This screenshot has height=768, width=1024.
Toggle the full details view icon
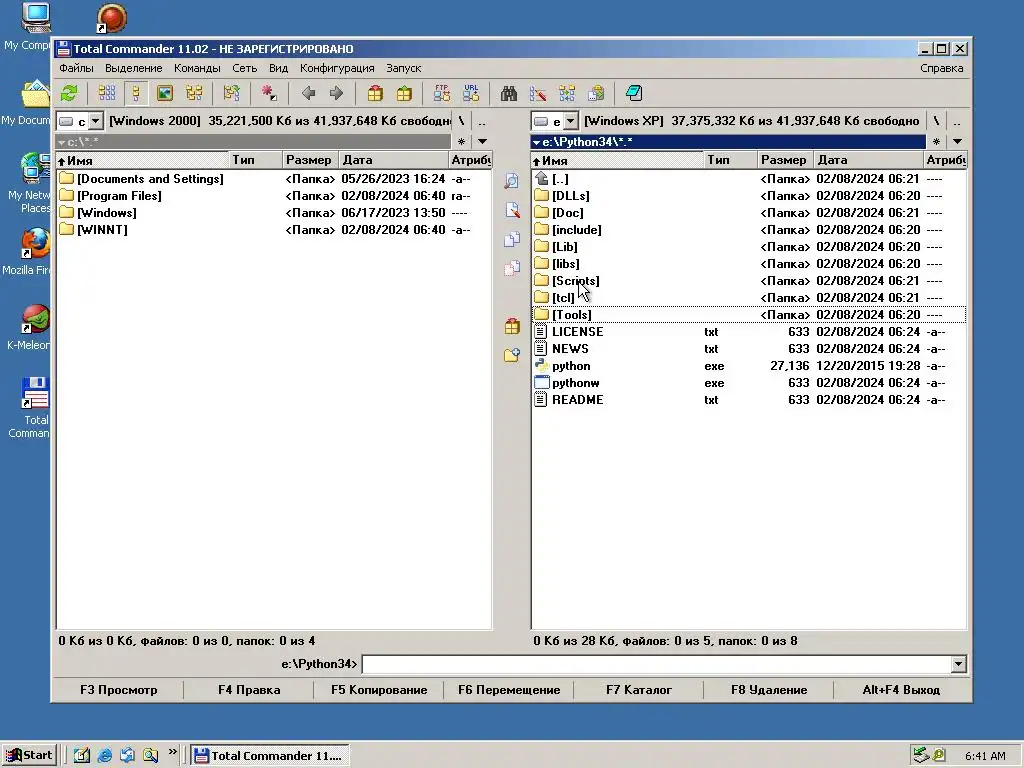[136, 93]
